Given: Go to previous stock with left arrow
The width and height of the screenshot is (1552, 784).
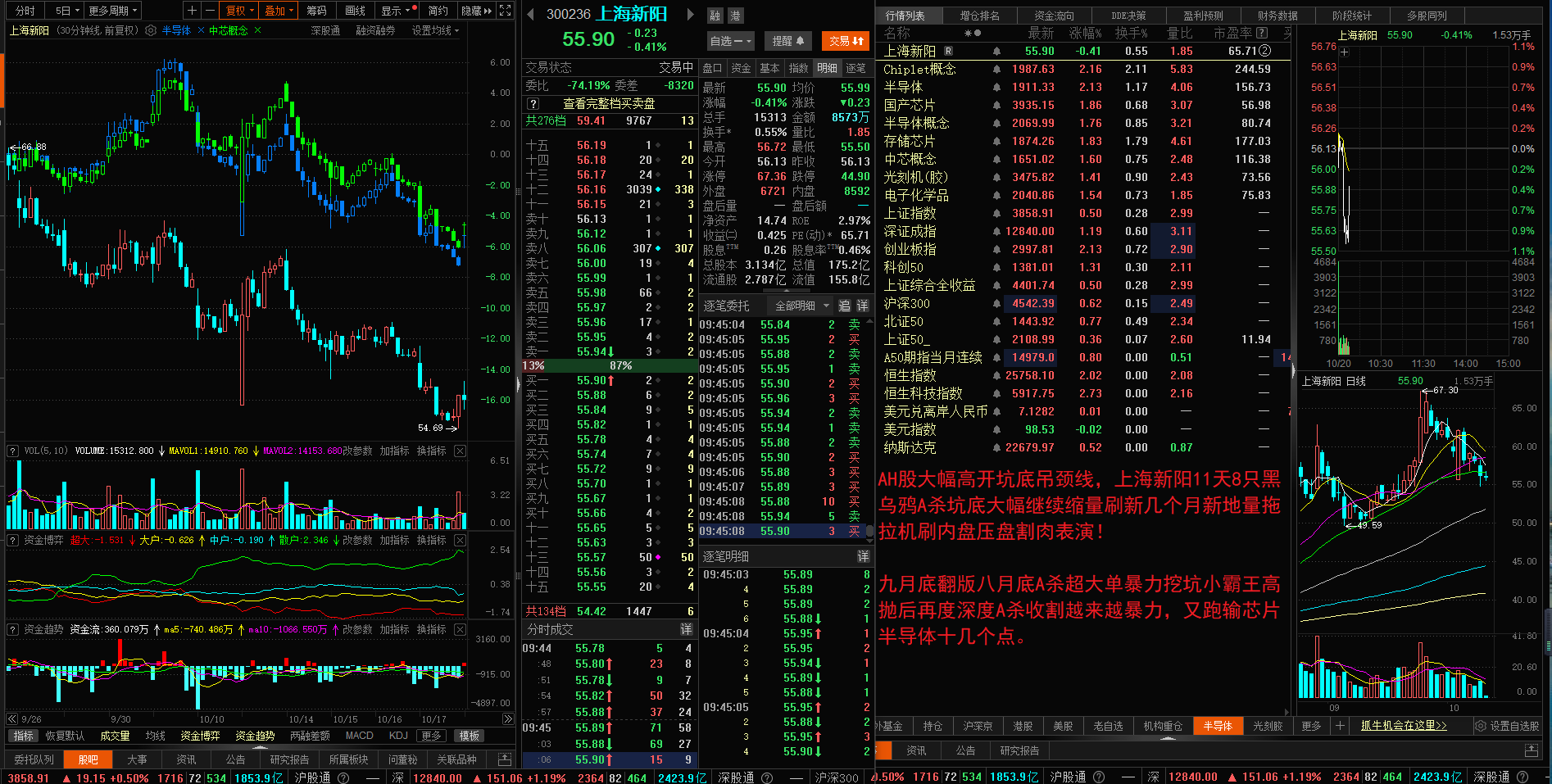Looking at the screenshot, I should click(x=530, y=15).
